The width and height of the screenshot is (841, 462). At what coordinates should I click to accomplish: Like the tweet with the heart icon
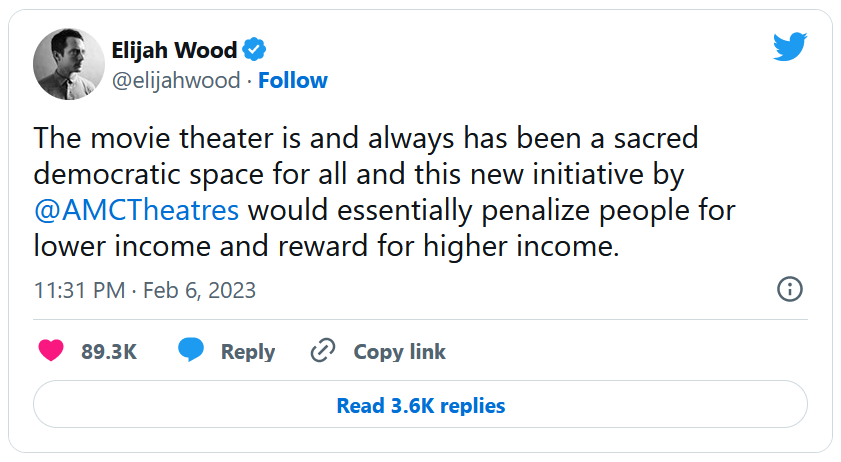50,351
